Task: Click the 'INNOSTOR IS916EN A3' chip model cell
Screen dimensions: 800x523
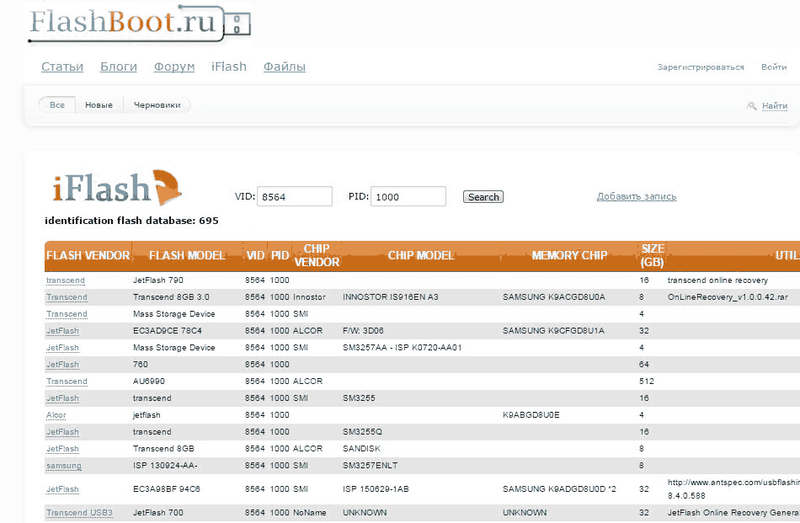Action: click(x=390, y=297)
